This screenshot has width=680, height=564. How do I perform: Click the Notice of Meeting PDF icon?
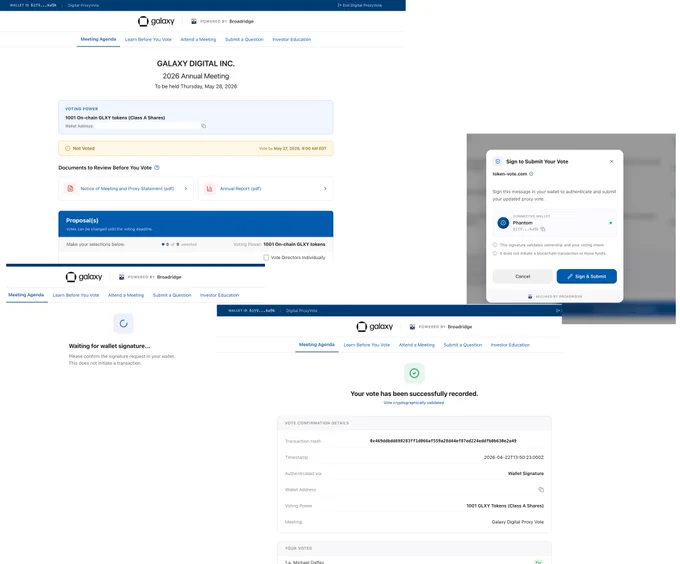[x=70, y=189]
